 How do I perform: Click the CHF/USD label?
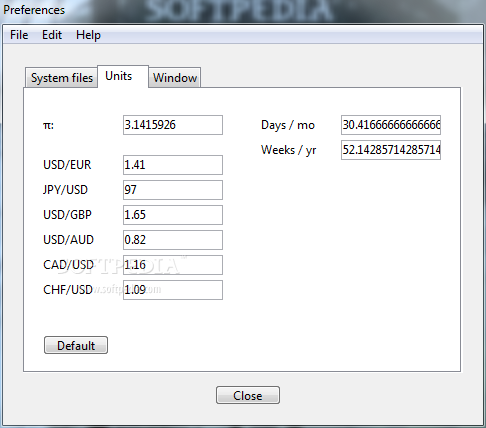pos(68,290)
